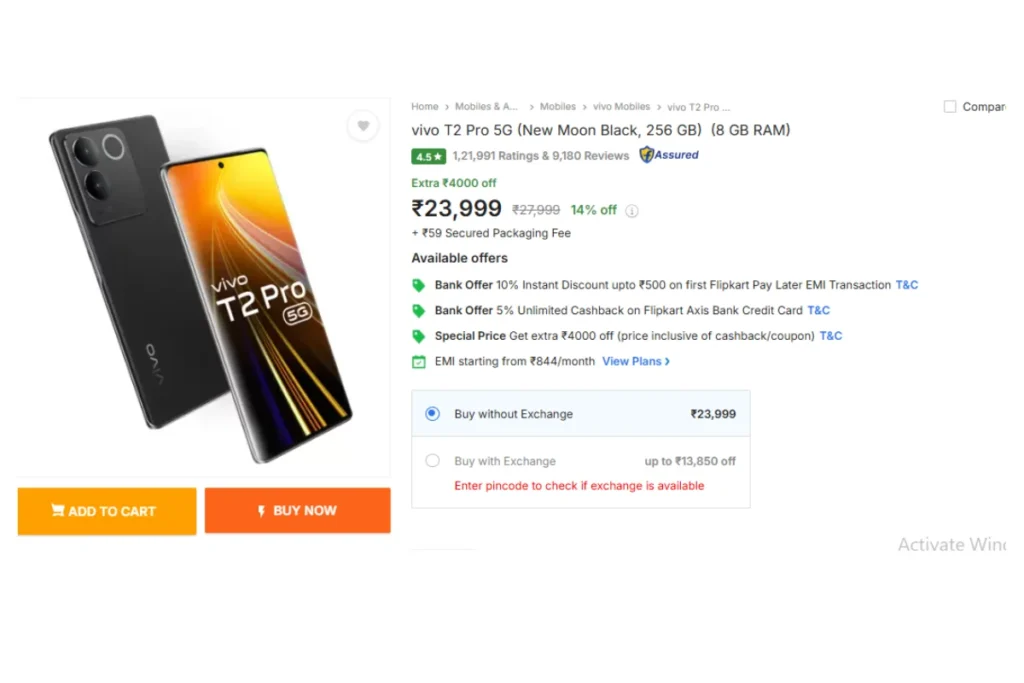Click the green 4.5 star rating badge
This screenshot has width=1024, height=683.
click(428, 157)
